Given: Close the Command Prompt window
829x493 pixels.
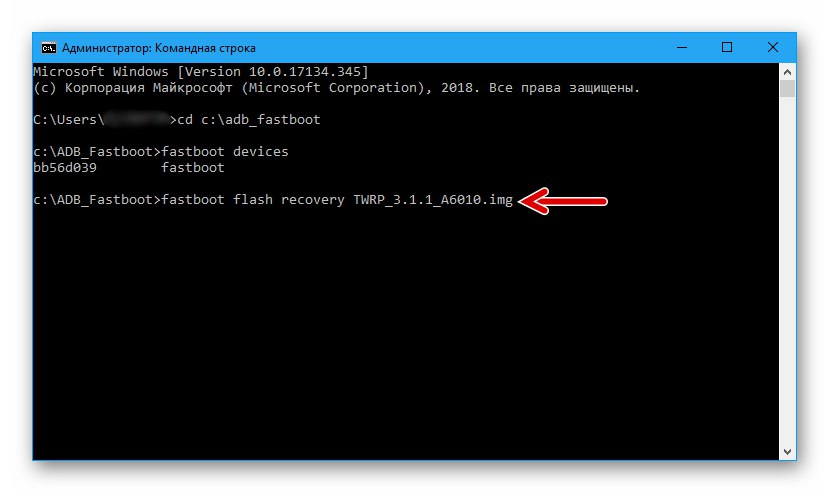Looking at the screenshot, I should click(773, 47).
